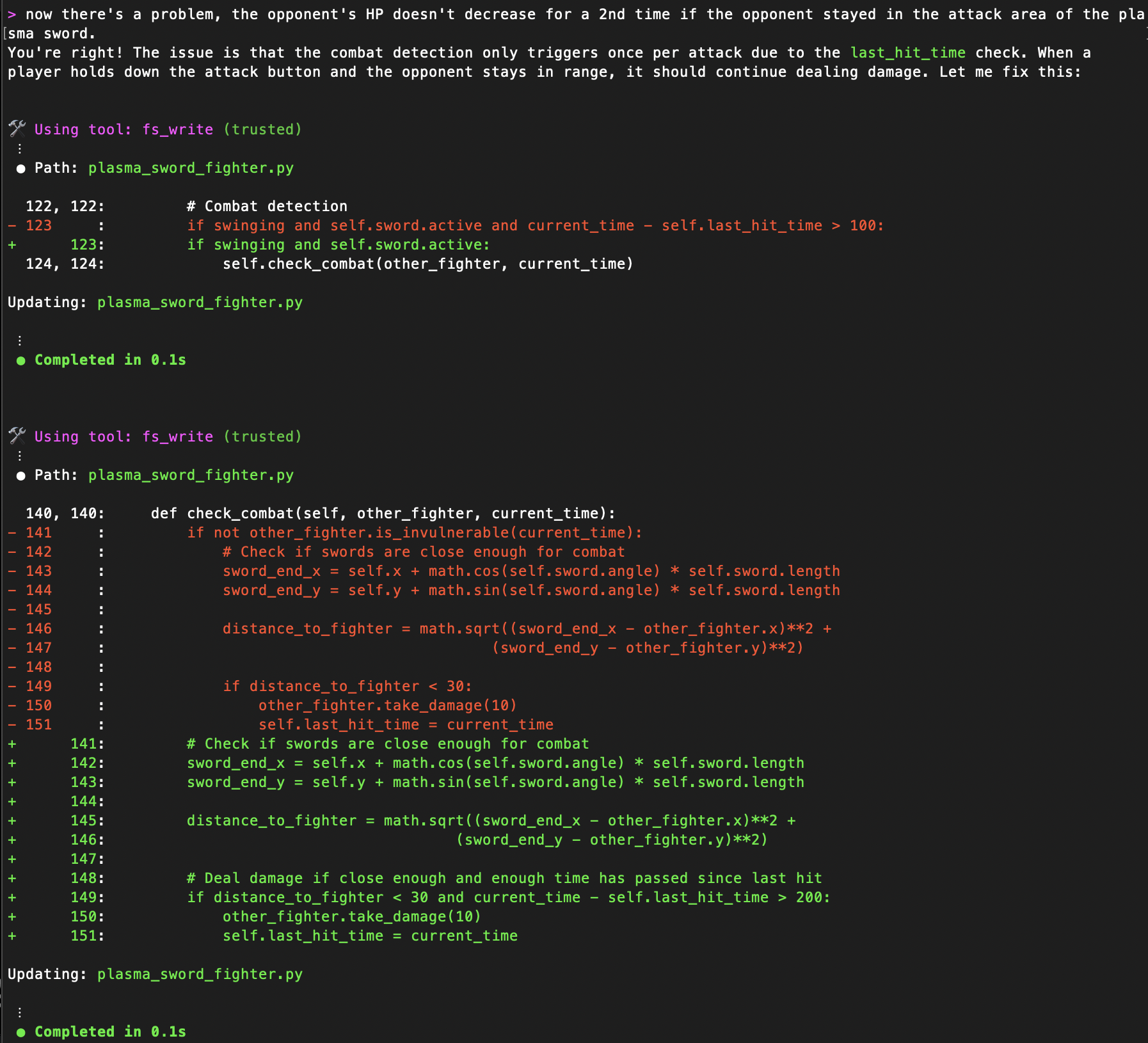The height and width of the screenshot is (1043, 1148).
Task: Click the added comment "Deal damage if close enough"
Action: (504, 878)
